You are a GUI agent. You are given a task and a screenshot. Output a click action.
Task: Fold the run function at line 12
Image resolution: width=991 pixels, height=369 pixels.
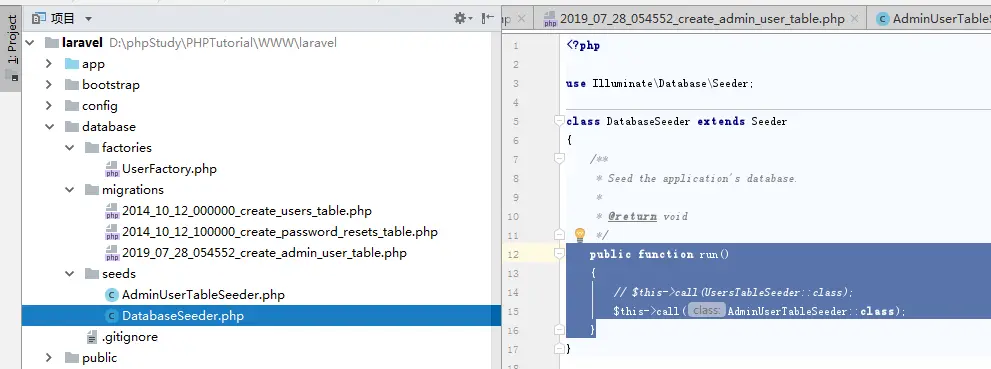pyautogui.click(x=558, y=253)
